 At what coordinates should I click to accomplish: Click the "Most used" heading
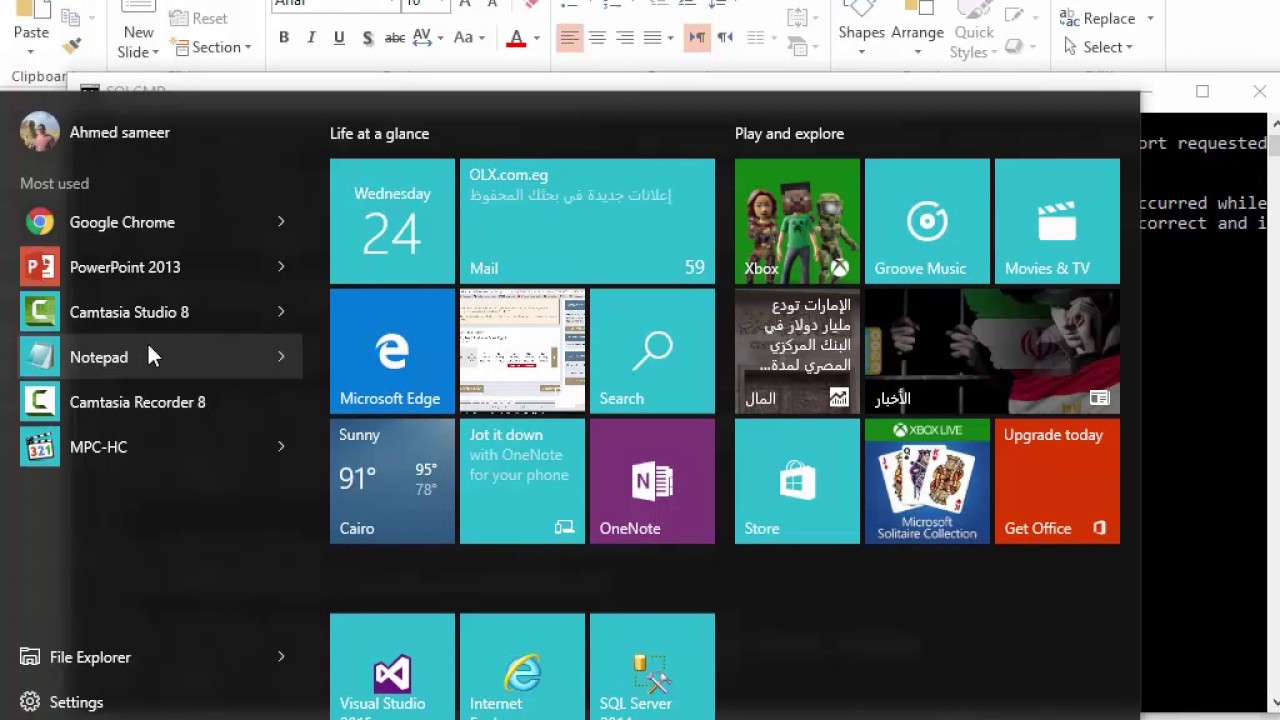(x=54, y=183)
